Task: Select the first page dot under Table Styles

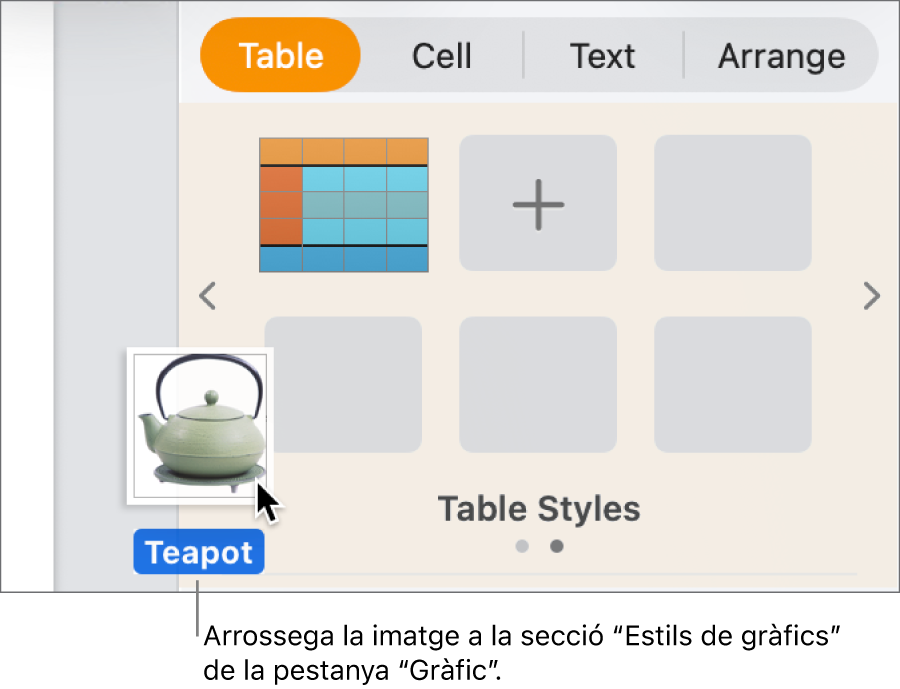Action: 521,546
